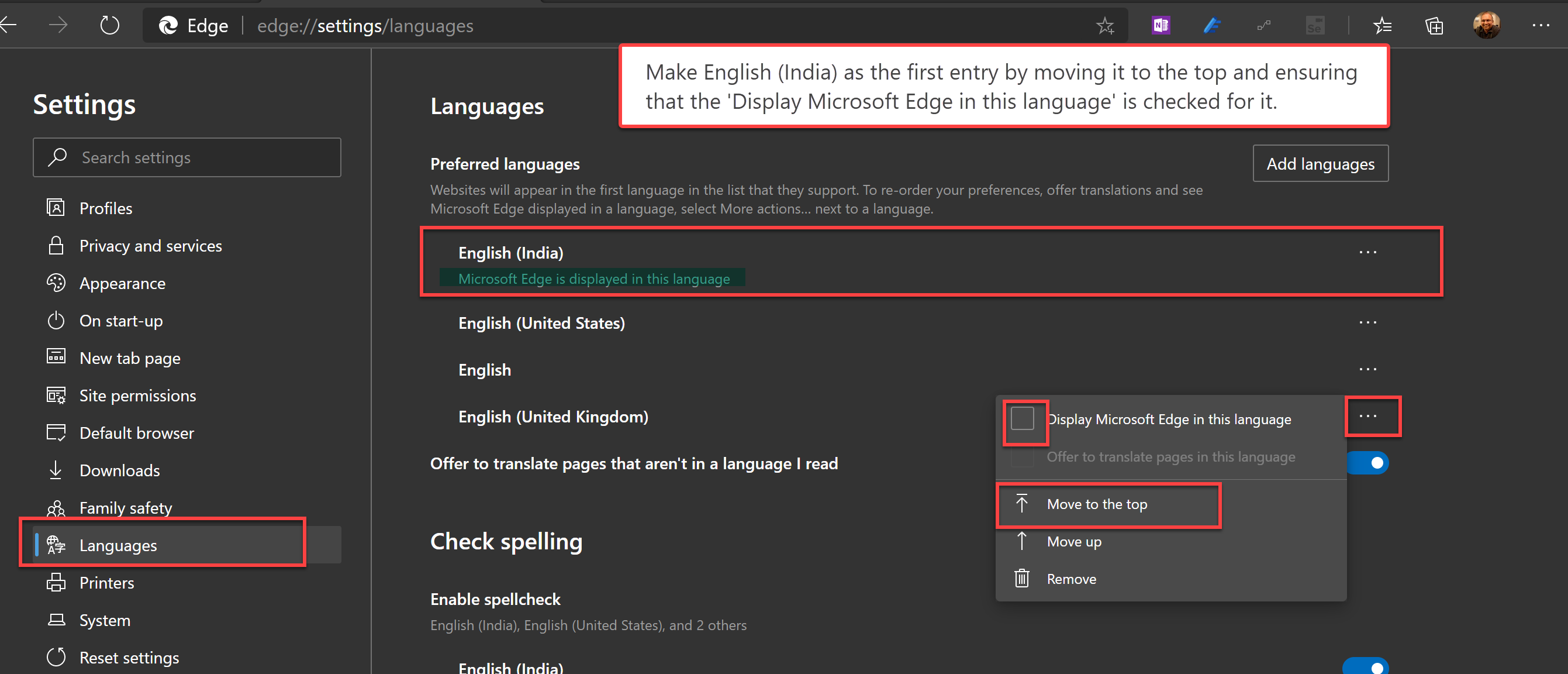The height and width of the screenshot is (674, 1568).
Task: Click the Remove bin icon
Action: pos(1021,578)
